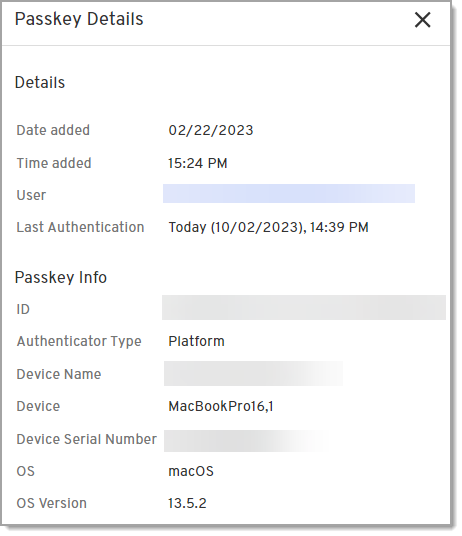
Task: Click the Device Serial Number label
Action: pos(86,439)
